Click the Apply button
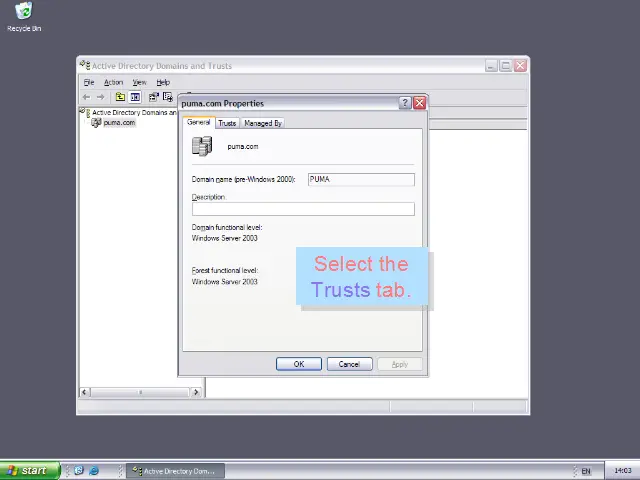Viewport: 640px width, 480px height. point(400,364)
